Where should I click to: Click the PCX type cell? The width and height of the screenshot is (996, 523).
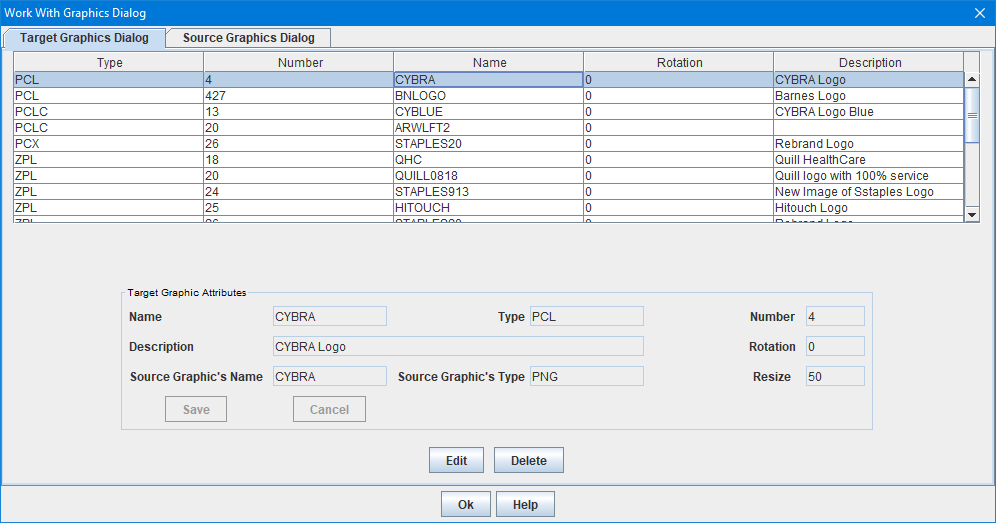[109, 144]
